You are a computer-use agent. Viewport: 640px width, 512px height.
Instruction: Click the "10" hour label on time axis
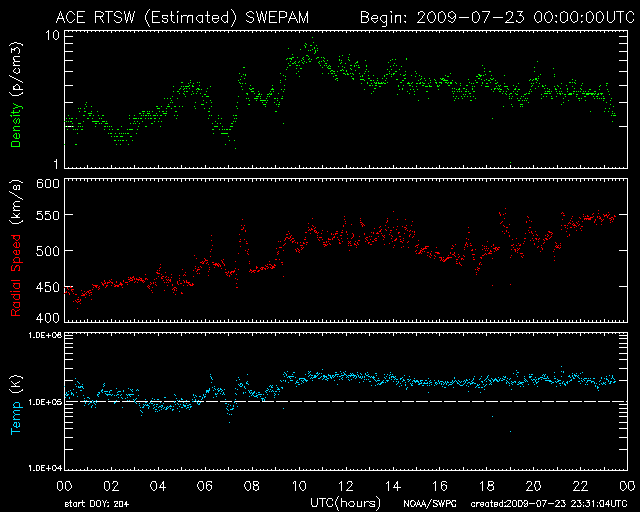299,486
